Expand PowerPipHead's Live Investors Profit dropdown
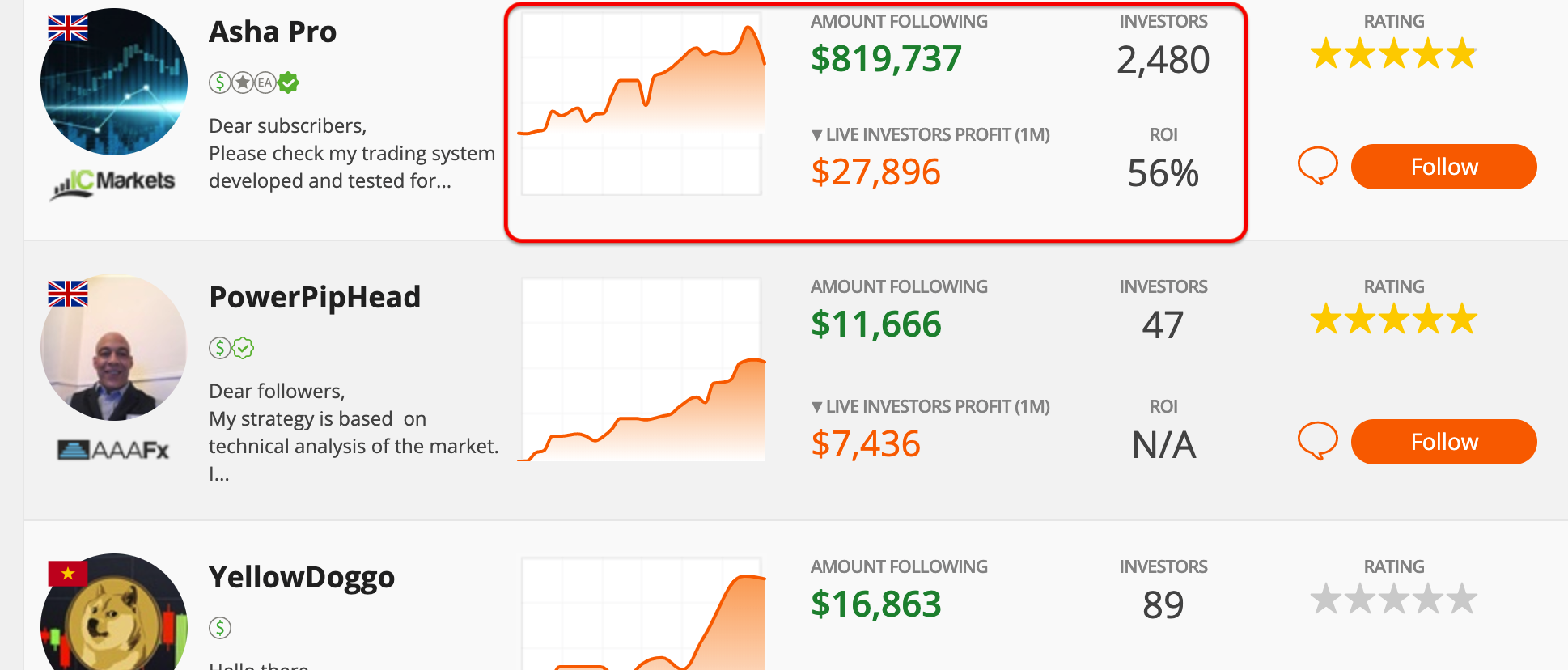Viewport: 1568px width, 670px height. pos(930,407)
